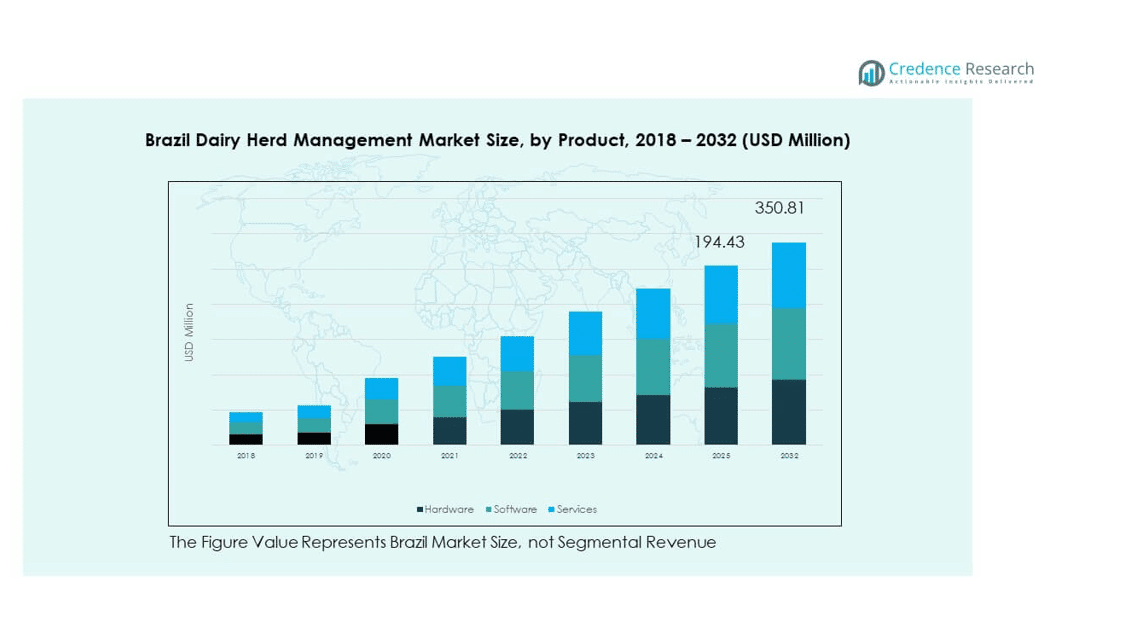
Task: Select the Software legend label
Action: click(515, 510)
